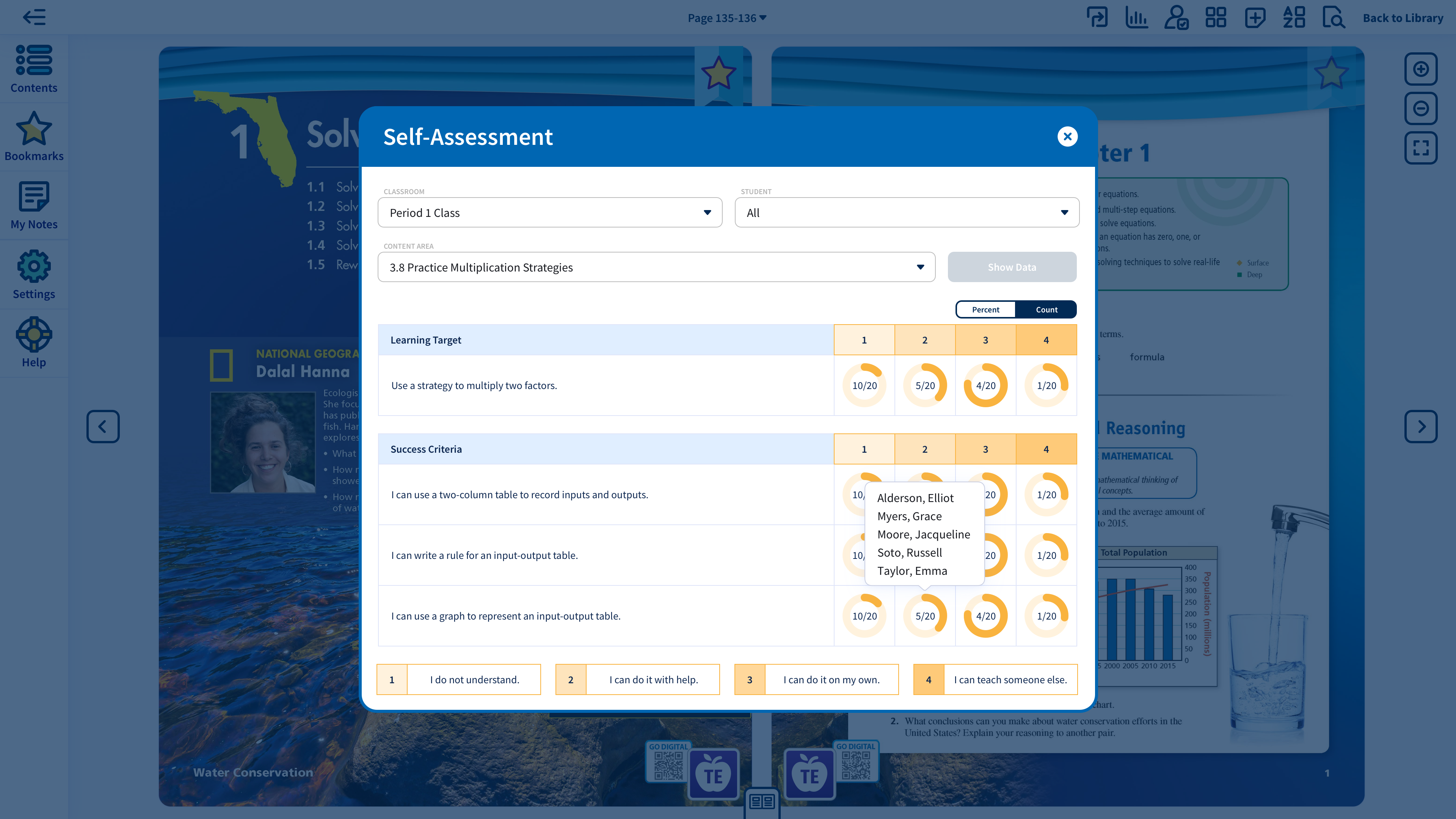Go to the next page arrow
1456x819 pixels.
(x=1421, y=426)
